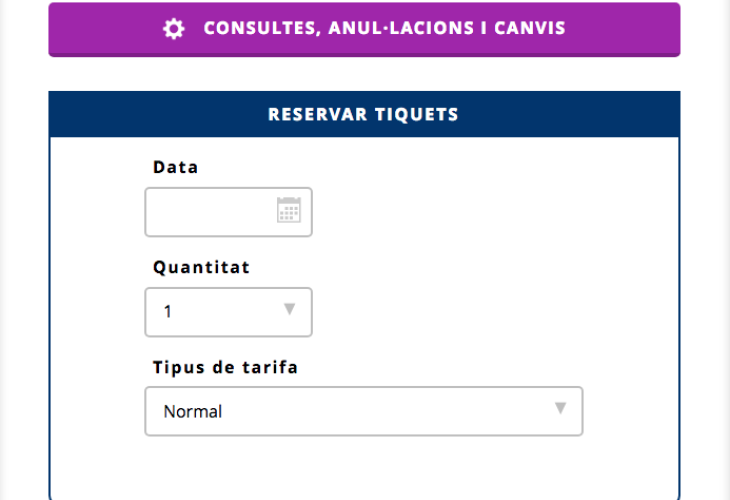
Task: Click the Data field label
Action: point(176,167)
